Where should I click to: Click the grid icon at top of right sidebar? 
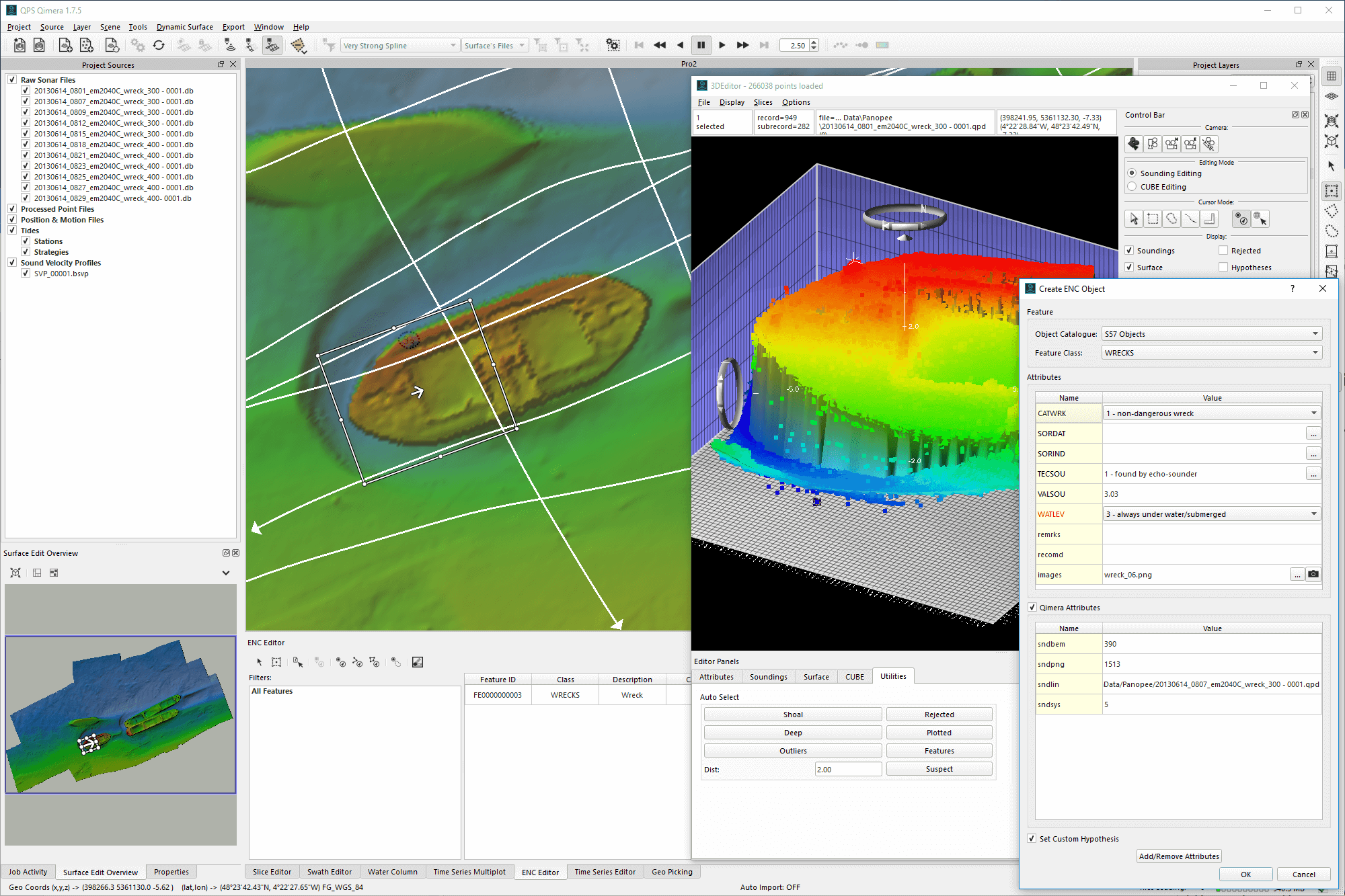point(1332,76)
